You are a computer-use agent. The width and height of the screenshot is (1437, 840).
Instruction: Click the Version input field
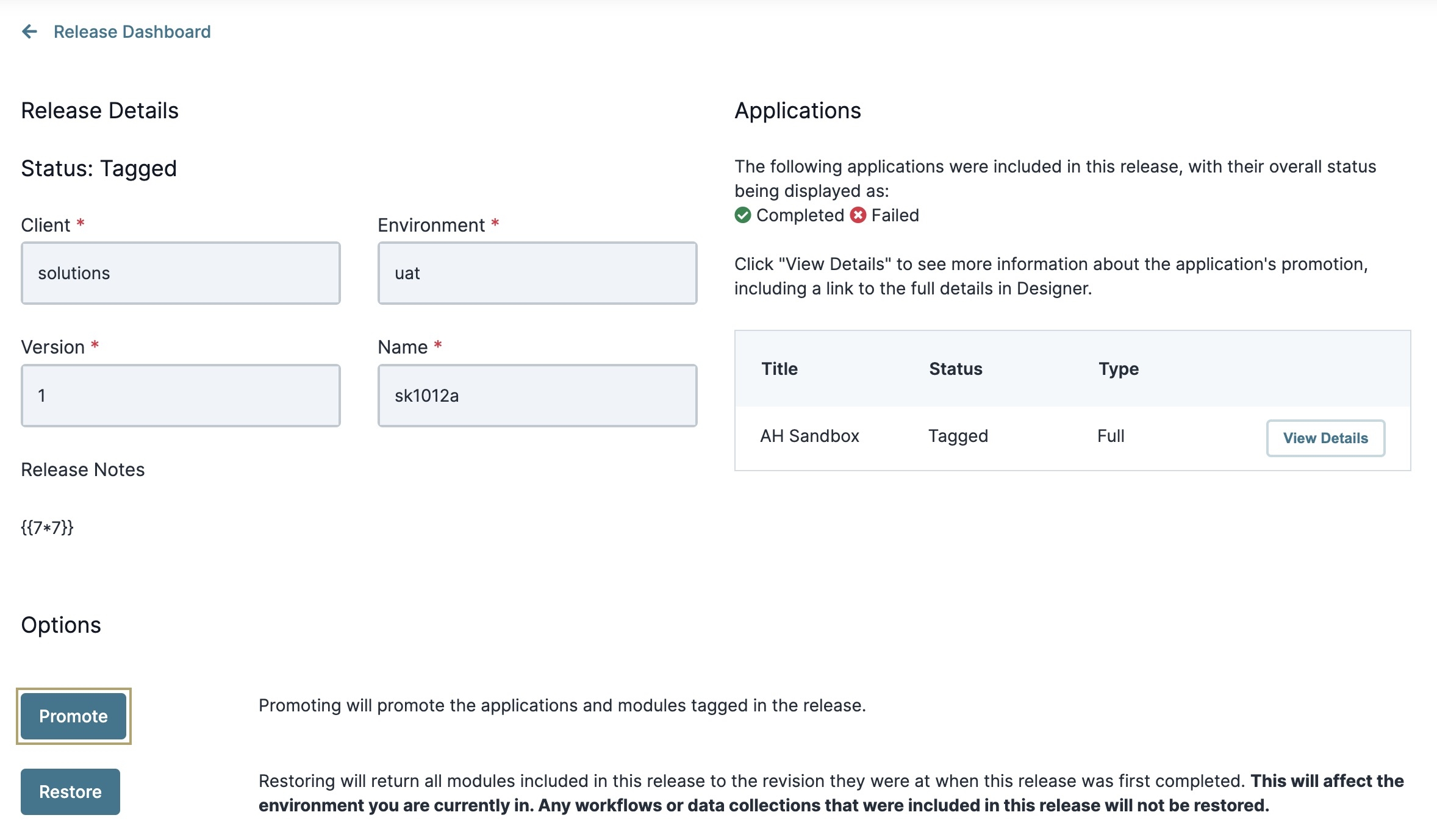pyautogui.click(x=181, y=396)
